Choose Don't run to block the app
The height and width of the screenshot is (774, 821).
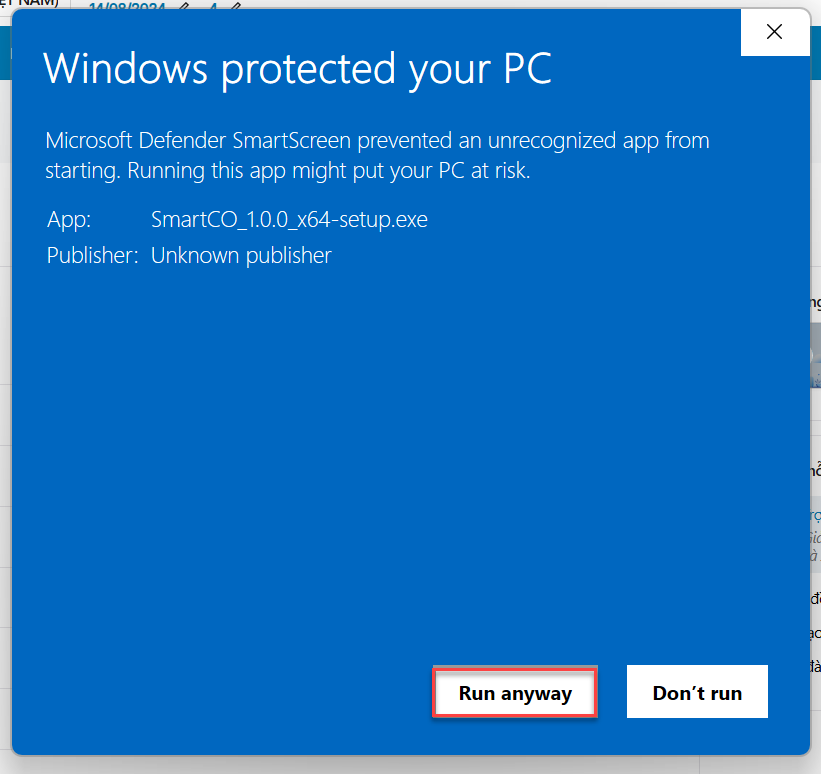(x=697, y=693)
